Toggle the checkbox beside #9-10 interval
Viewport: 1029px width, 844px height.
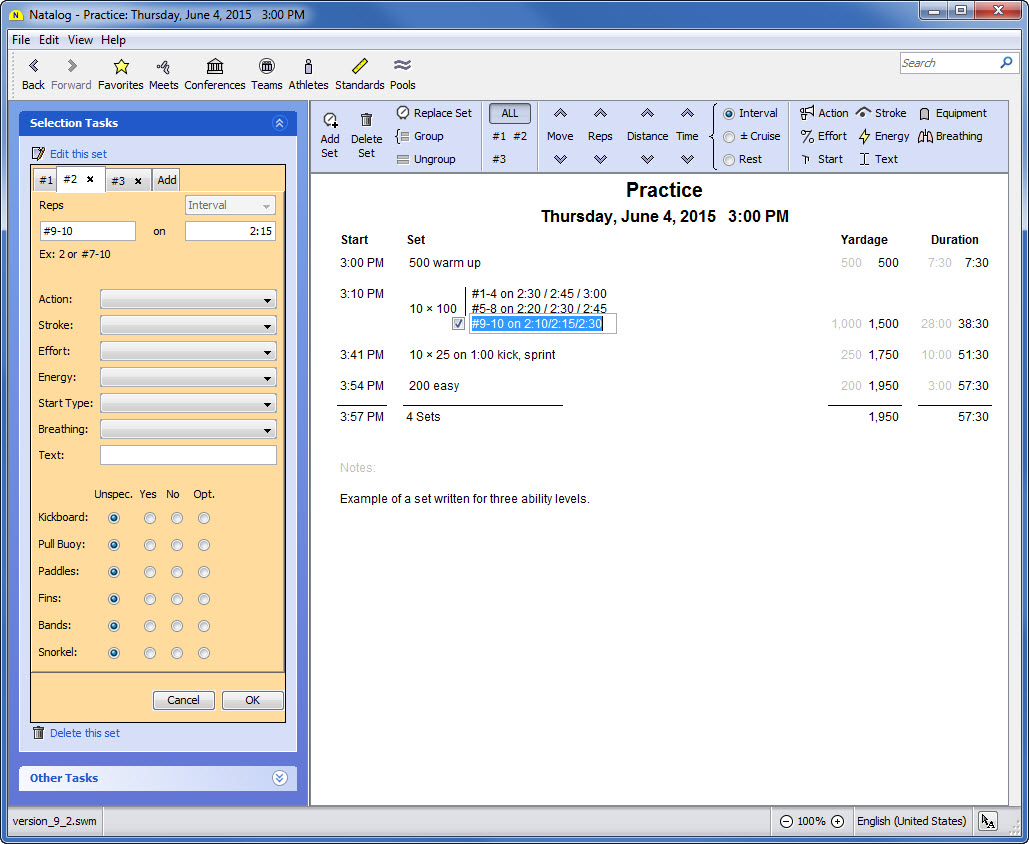[x=458, y=324]
